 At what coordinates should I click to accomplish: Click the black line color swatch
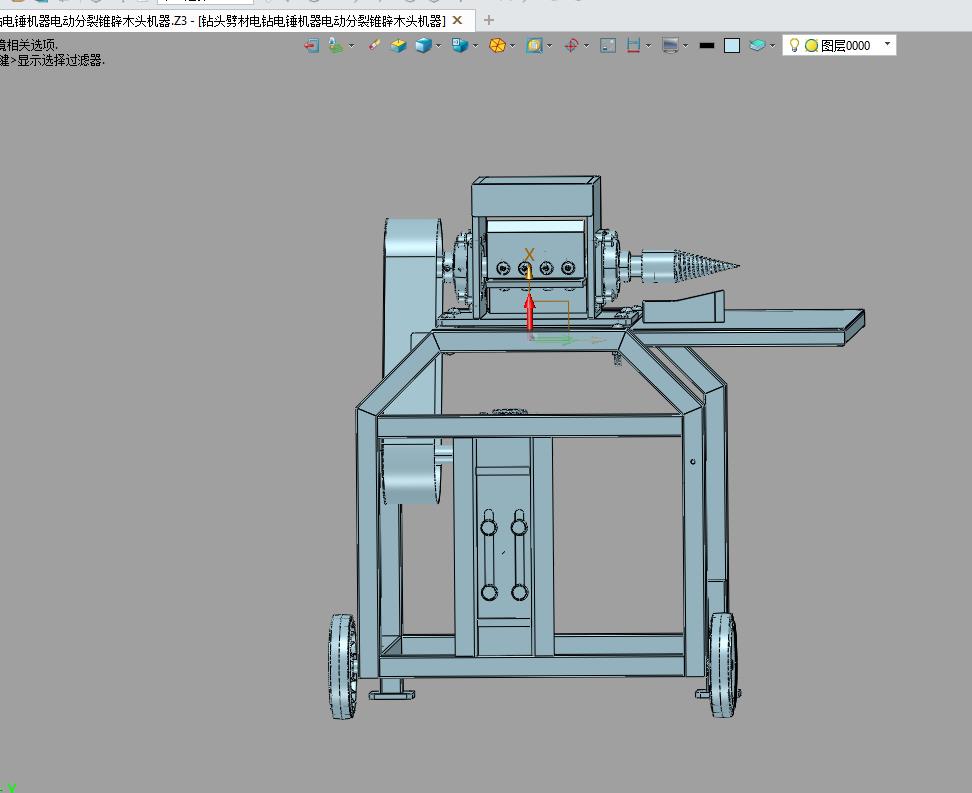click(707, 45)
